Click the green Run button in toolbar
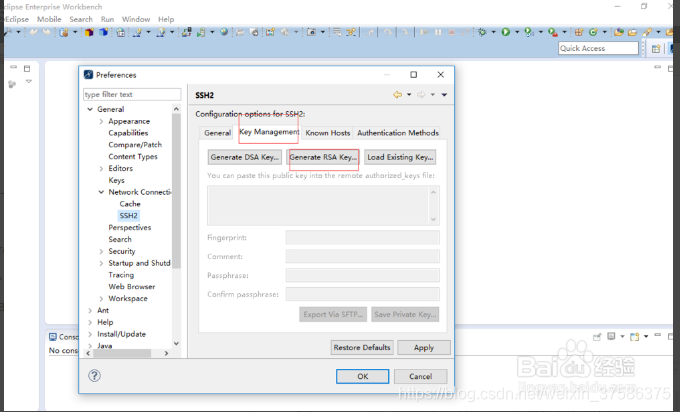 tap(506, 32)
